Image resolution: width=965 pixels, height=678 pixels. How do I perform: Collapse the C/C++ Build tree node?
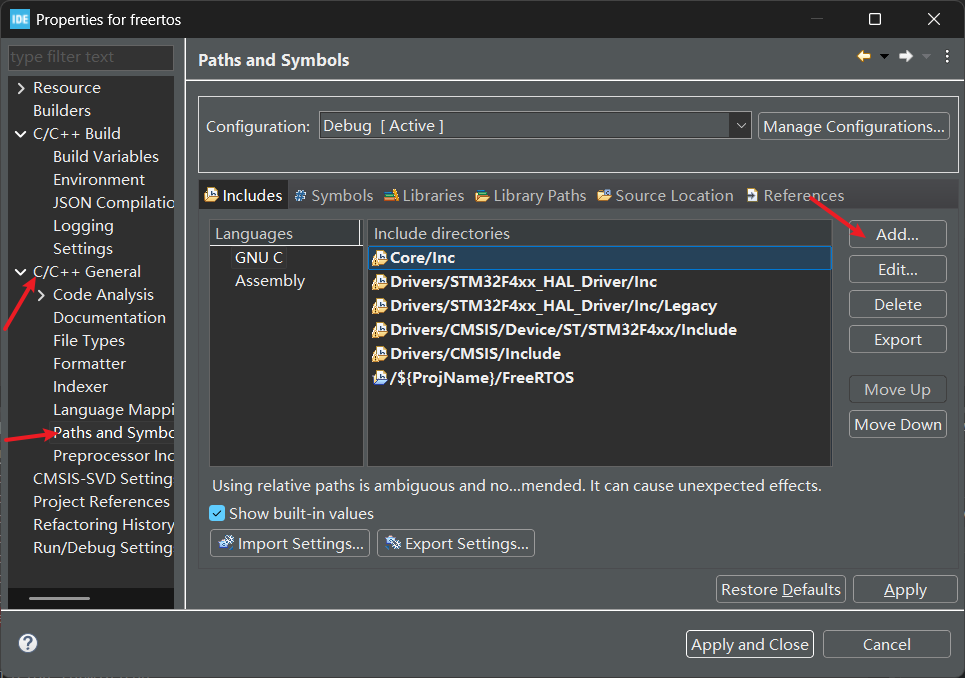click(21, 134)
